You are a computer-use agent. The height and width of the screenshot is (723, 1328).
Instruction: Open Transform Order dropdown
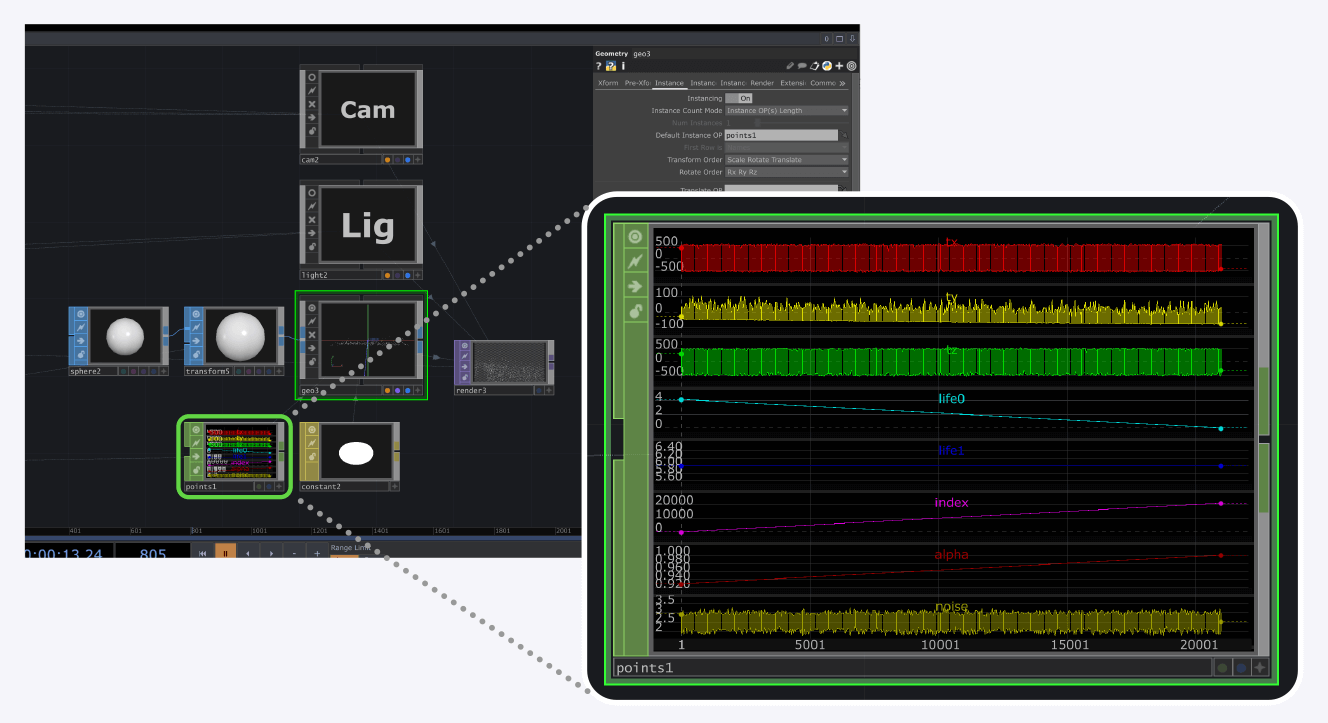click(787, 160)
